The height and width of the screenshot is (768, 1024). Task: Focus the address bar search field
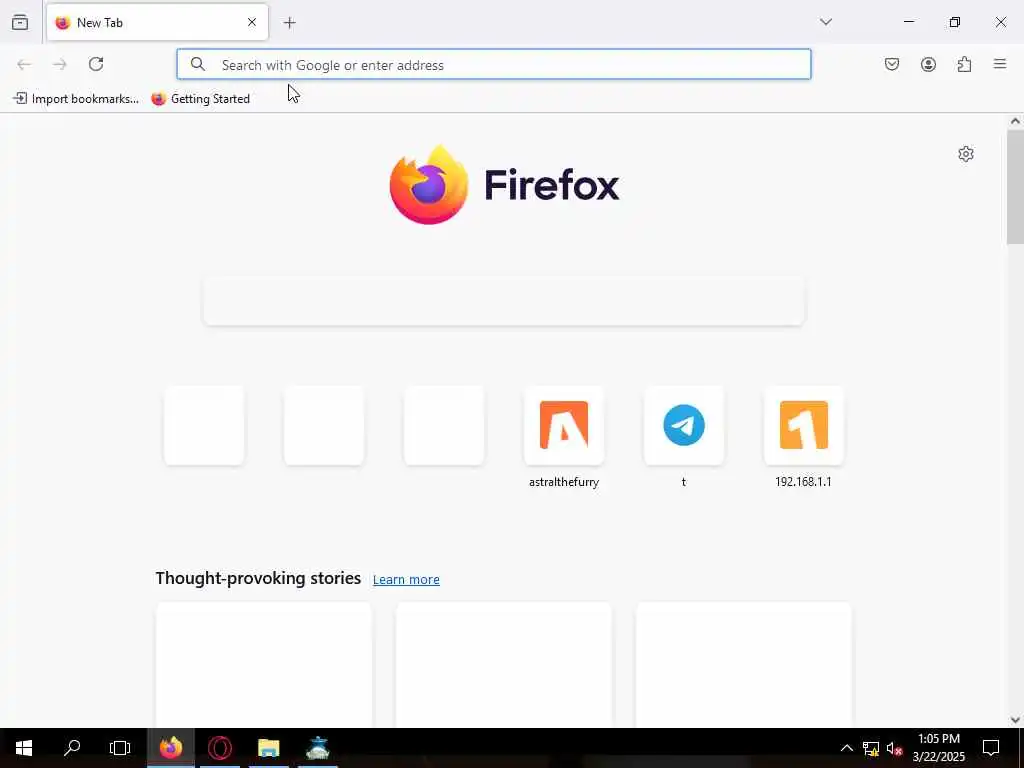point(494,64)
